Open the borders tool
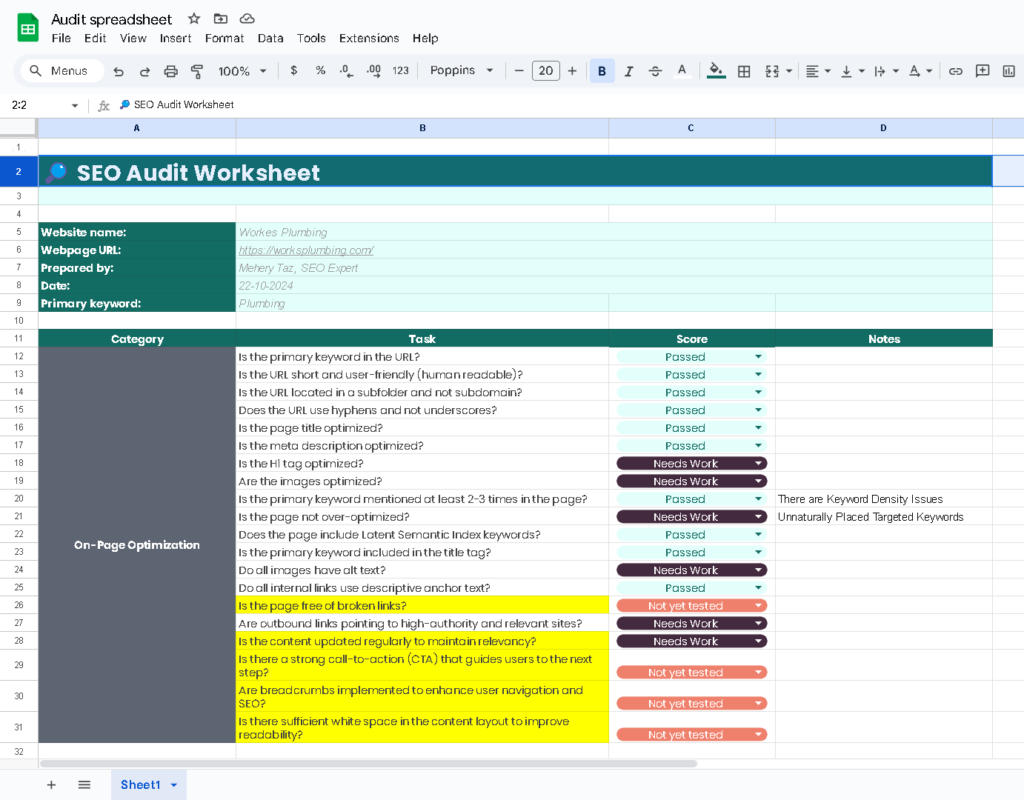 click(744, 71)
